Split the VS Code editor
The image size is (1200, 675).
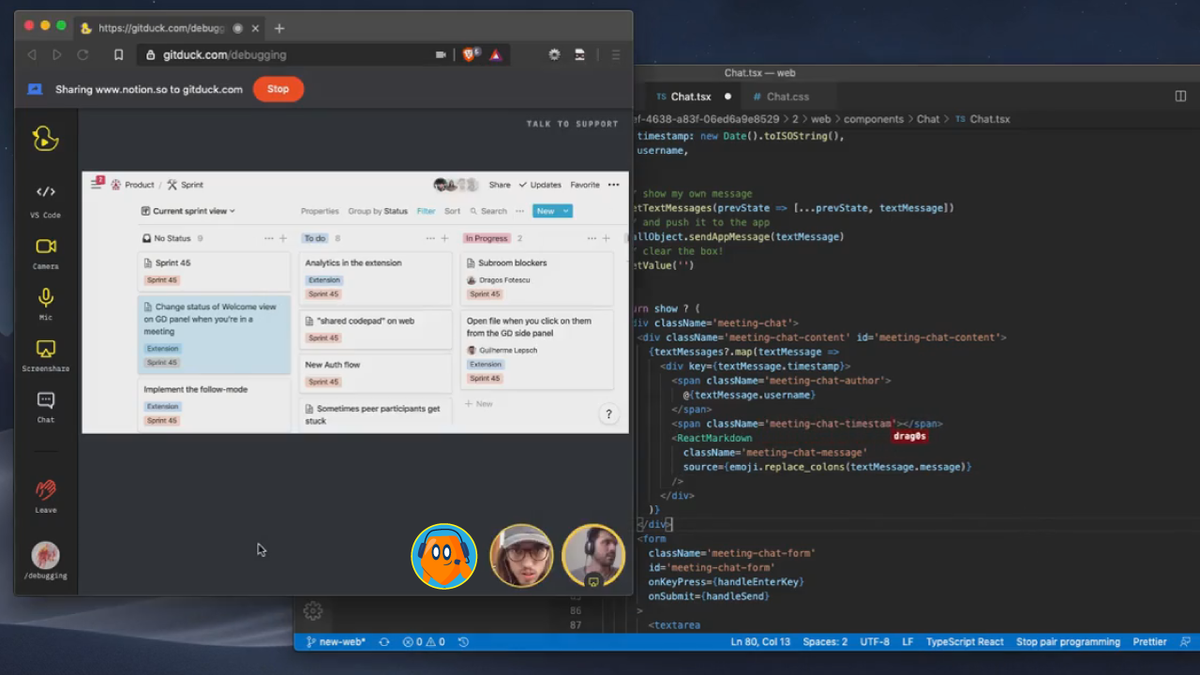1180,96
